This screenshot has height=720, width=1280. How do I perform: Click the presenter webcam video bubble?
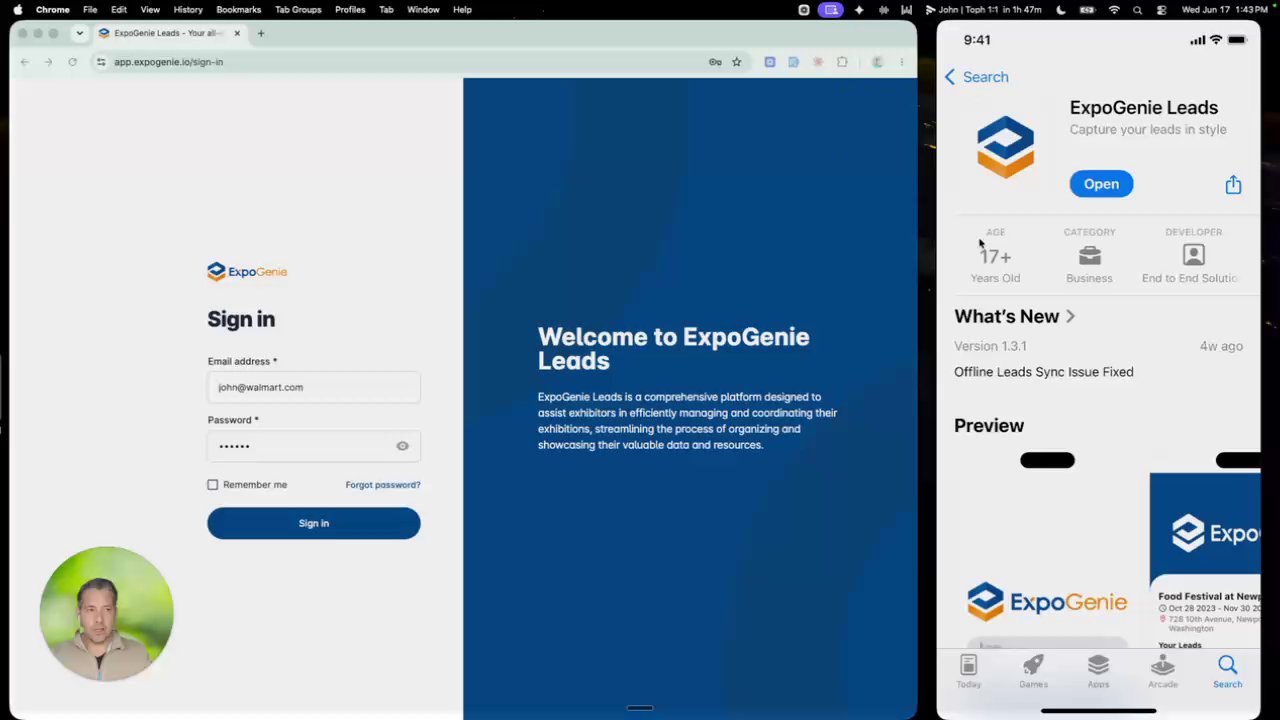(106, 613)
